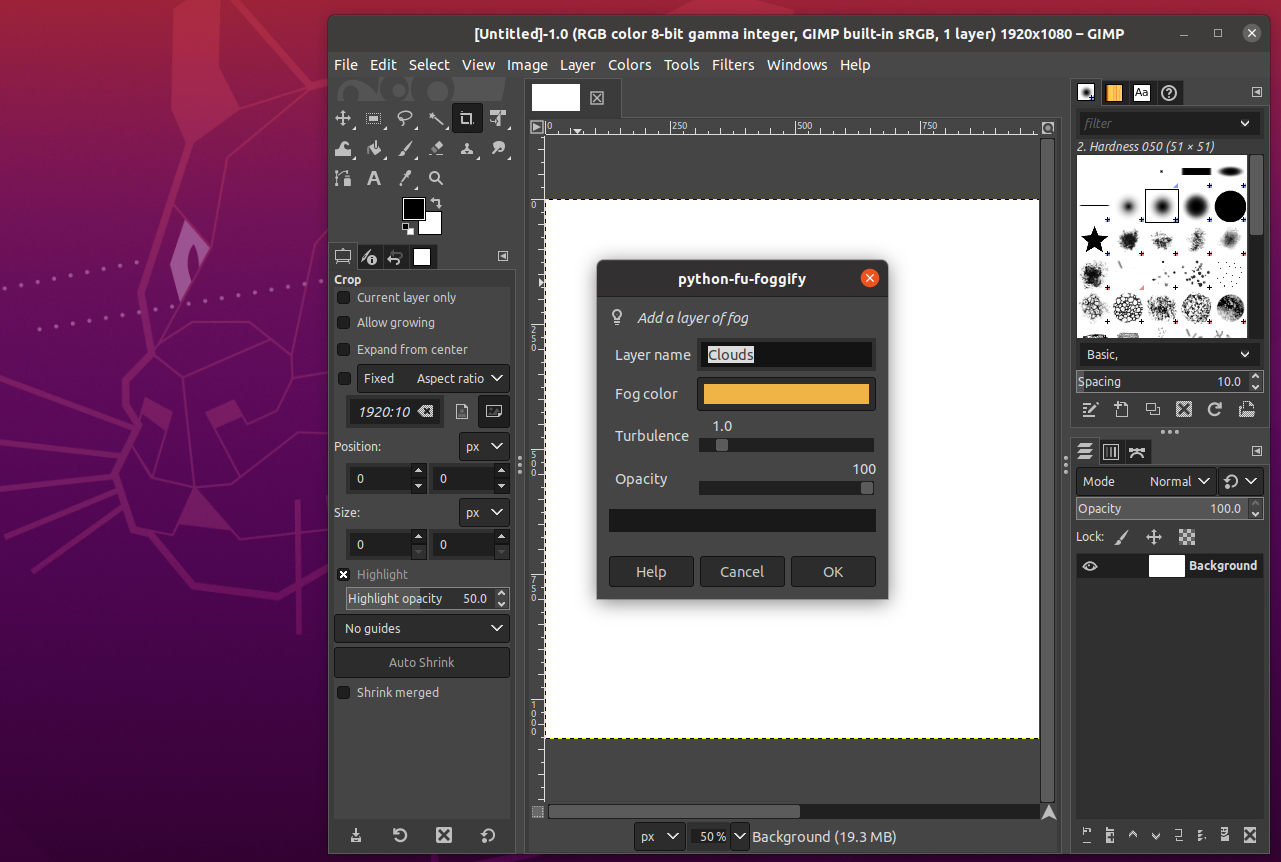Click the lock alpha channel checkerboard icon
This screenshot has width=1281, height=862.
[x=1186, y=537]
